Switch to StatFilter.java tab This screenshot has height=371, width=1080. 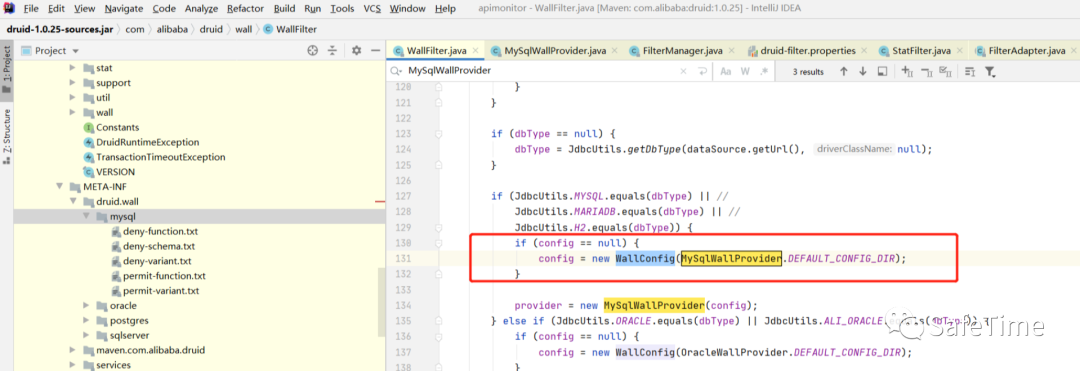(922, 51)
